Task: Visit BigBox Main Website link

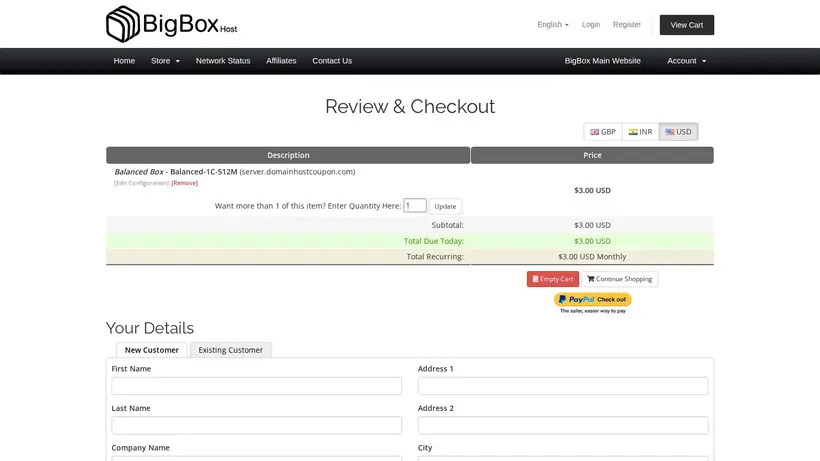Action: pos(602,61)
